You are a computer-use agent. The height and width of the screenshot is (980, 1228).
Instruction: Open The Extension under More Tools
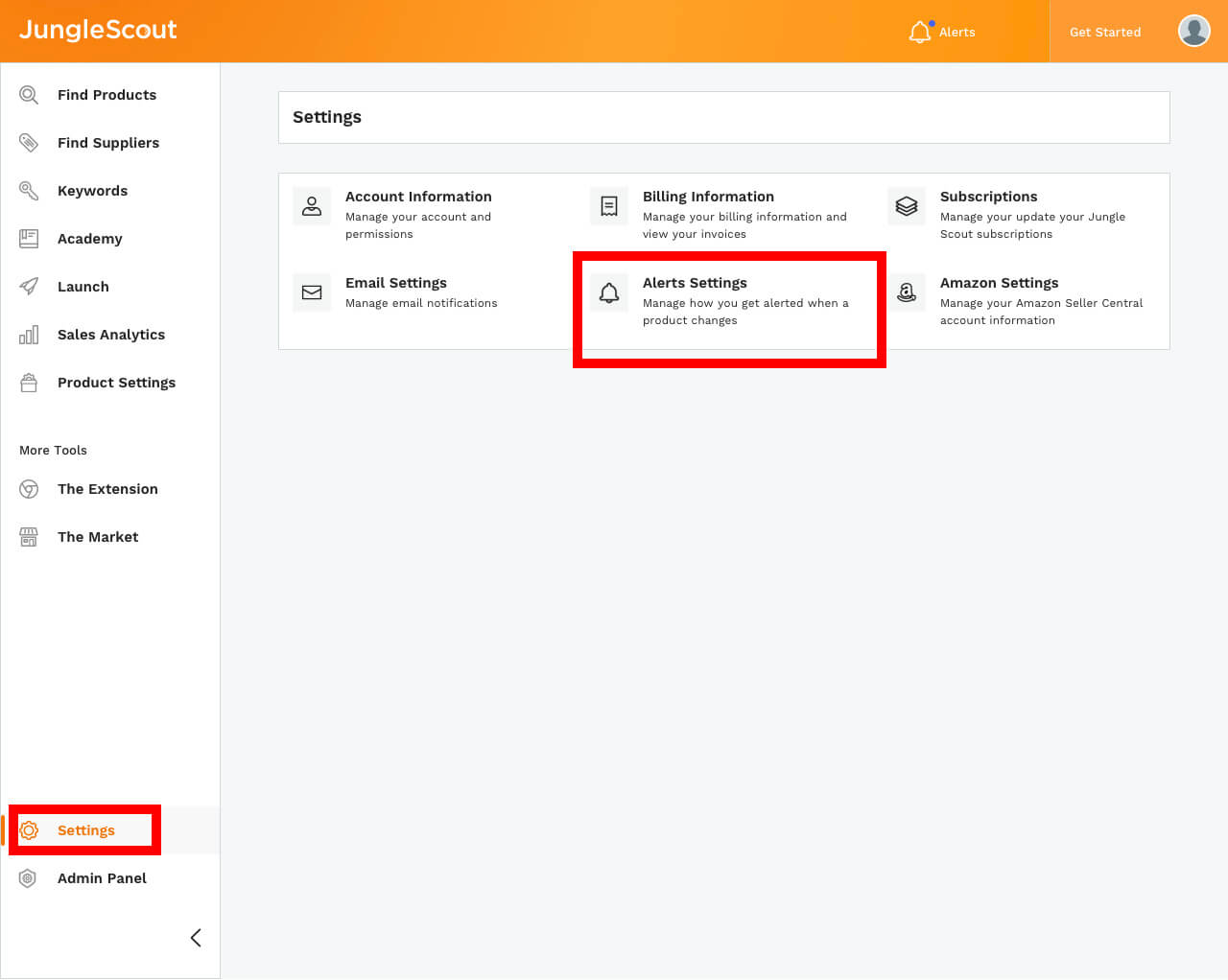coord(107,489)
